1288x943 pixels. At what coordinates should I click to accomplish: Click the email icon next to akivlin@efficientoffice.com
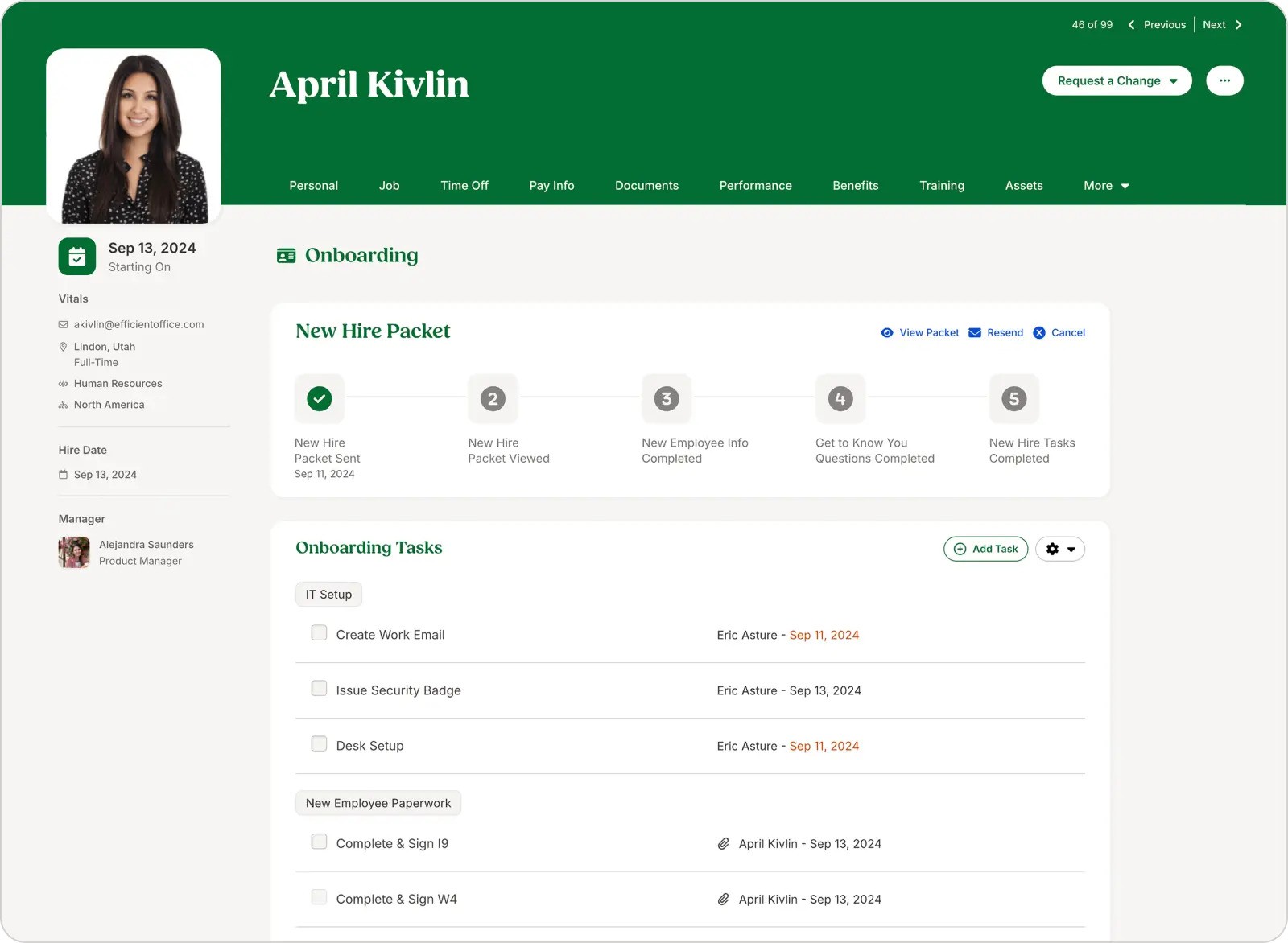point(63,324)
